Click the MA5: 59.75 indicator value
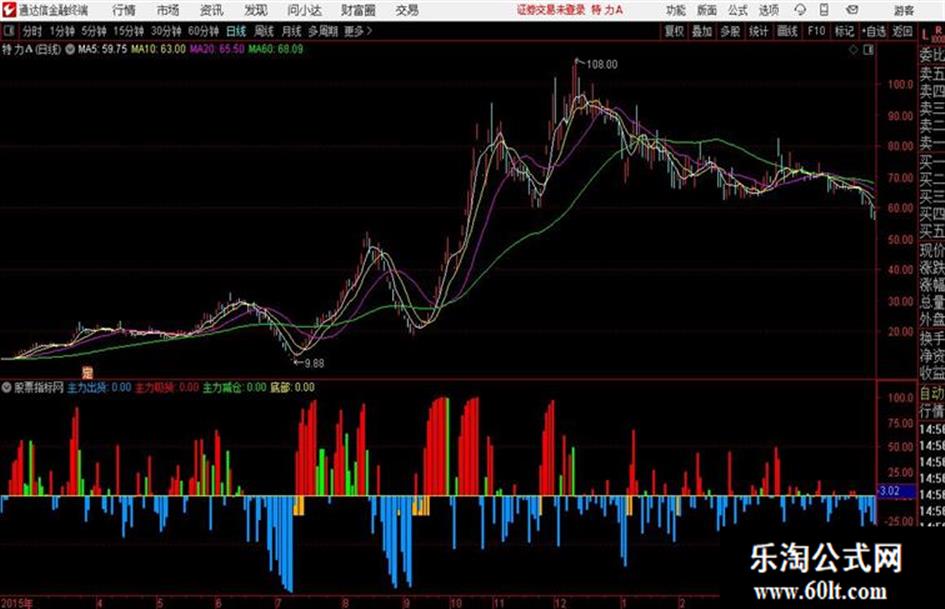Screen dimensions: 945x609 pos(102,49)
